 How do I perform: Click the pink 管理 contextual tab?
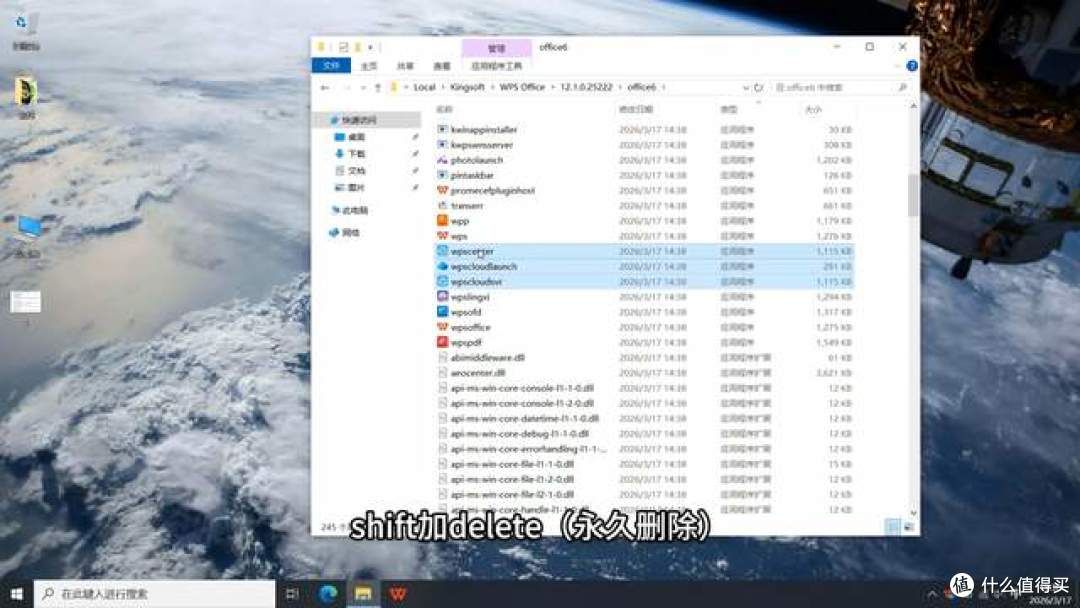click(497, 48)
